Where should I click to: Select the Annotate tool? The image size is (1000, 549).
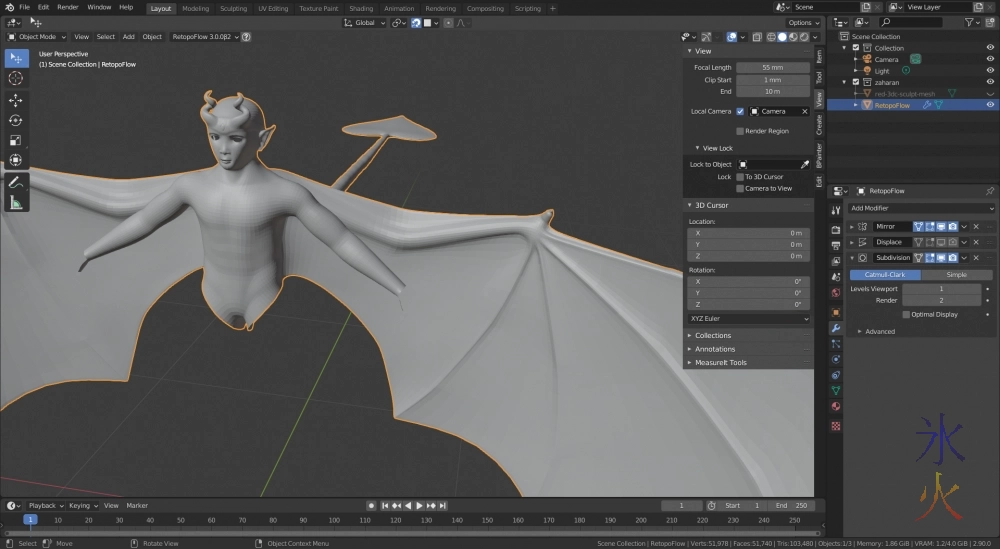coord(16,182)
